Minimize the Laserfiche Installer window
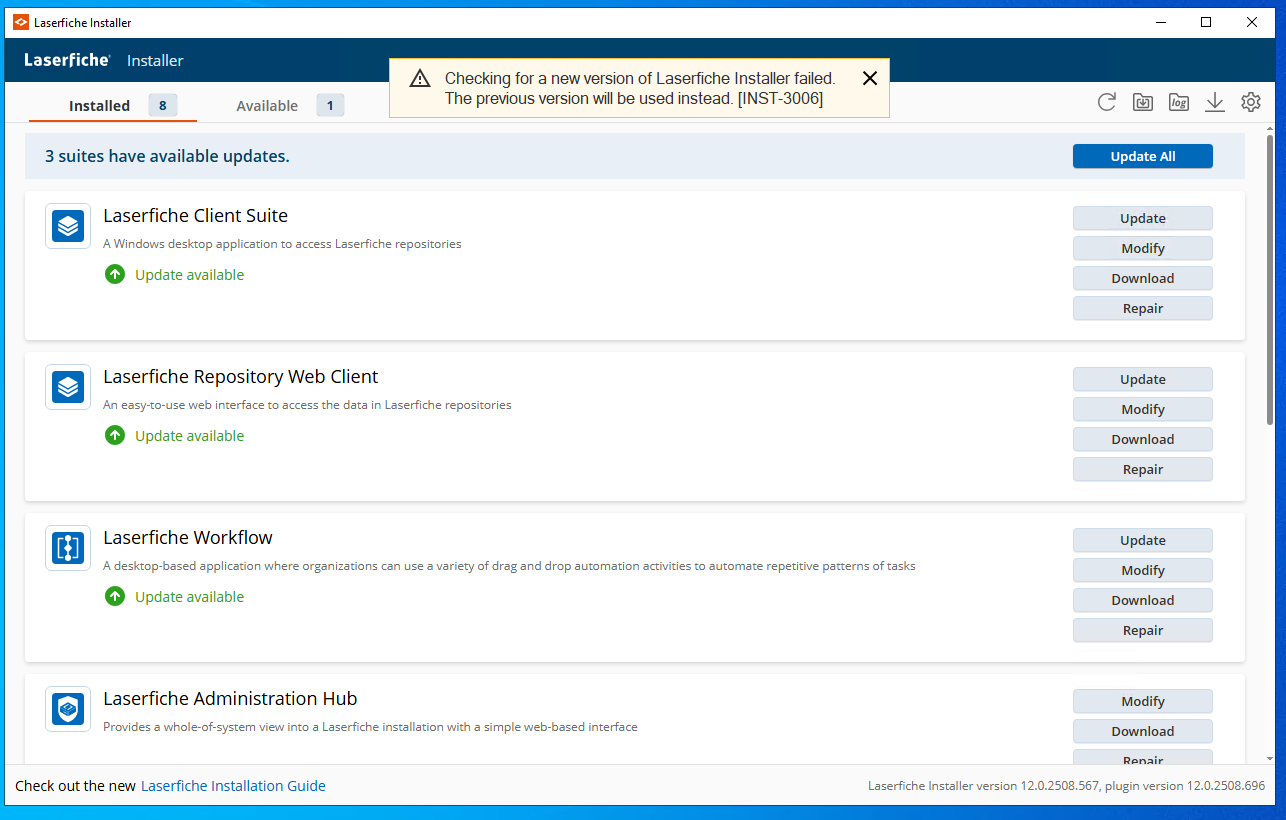The image size is (1286, 820). coord(1161,22)
